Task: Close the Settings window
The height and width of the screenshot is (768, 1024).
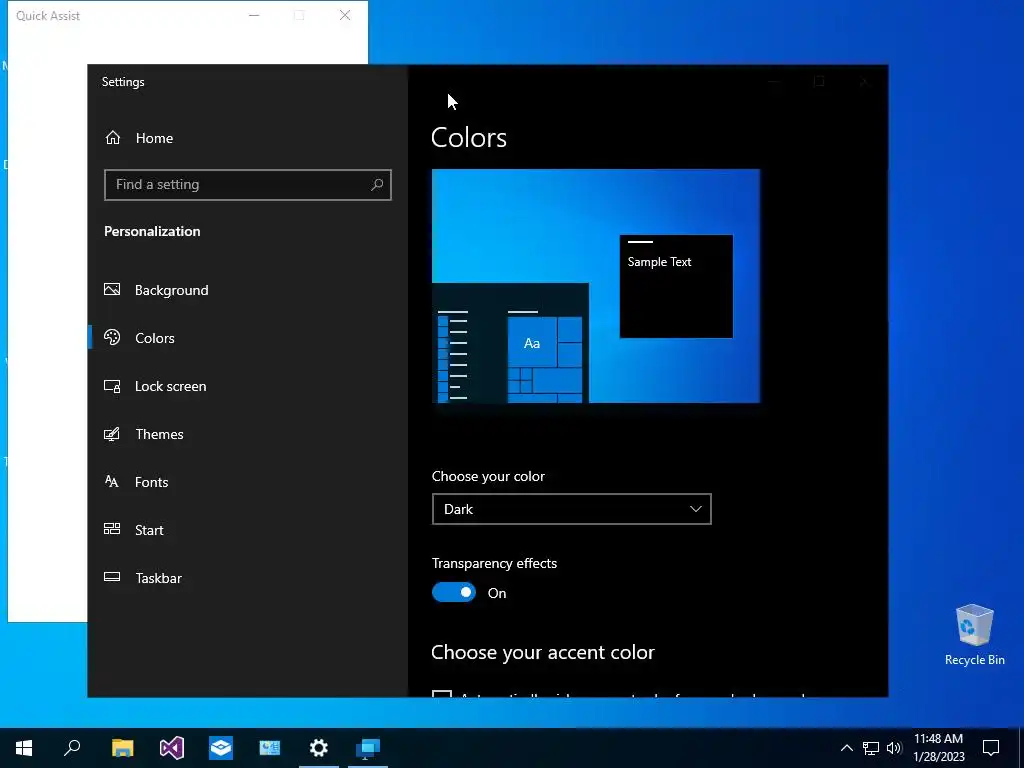Action: click(865, 82)
